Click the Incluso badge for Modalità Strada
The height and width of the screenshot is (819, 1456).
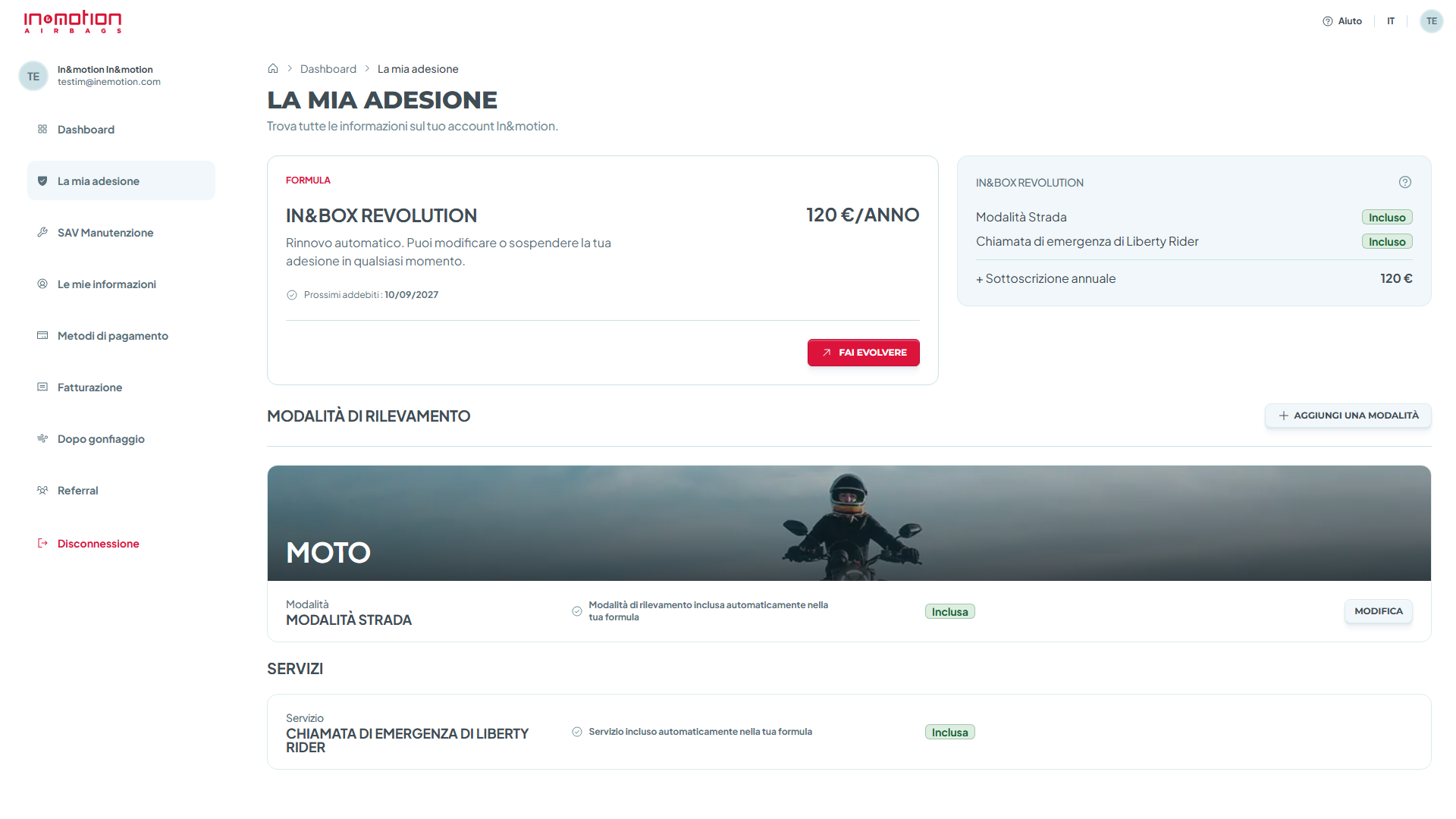tap(1387, 218)
